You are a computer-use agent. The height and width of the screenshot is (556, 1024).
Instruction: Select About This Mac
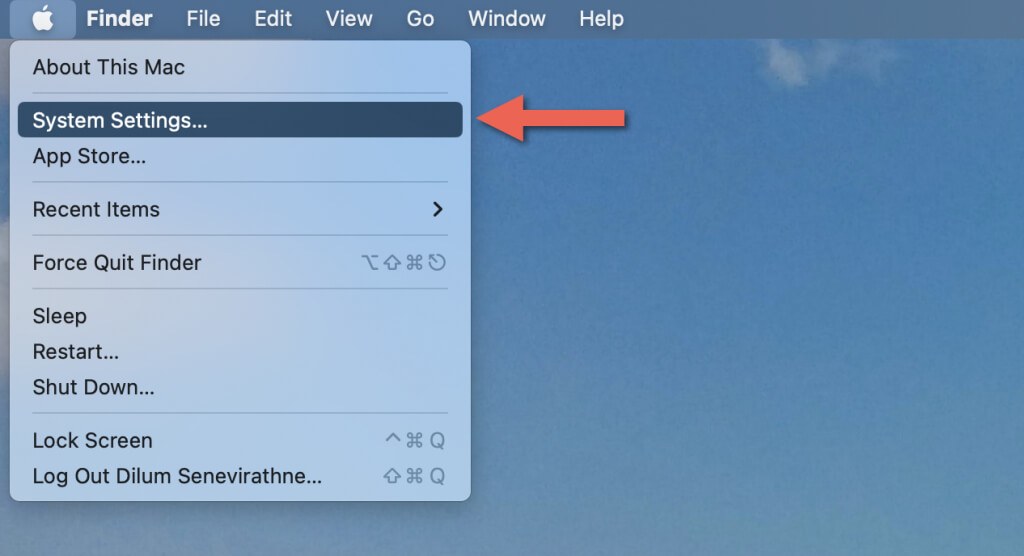point(109,68)
